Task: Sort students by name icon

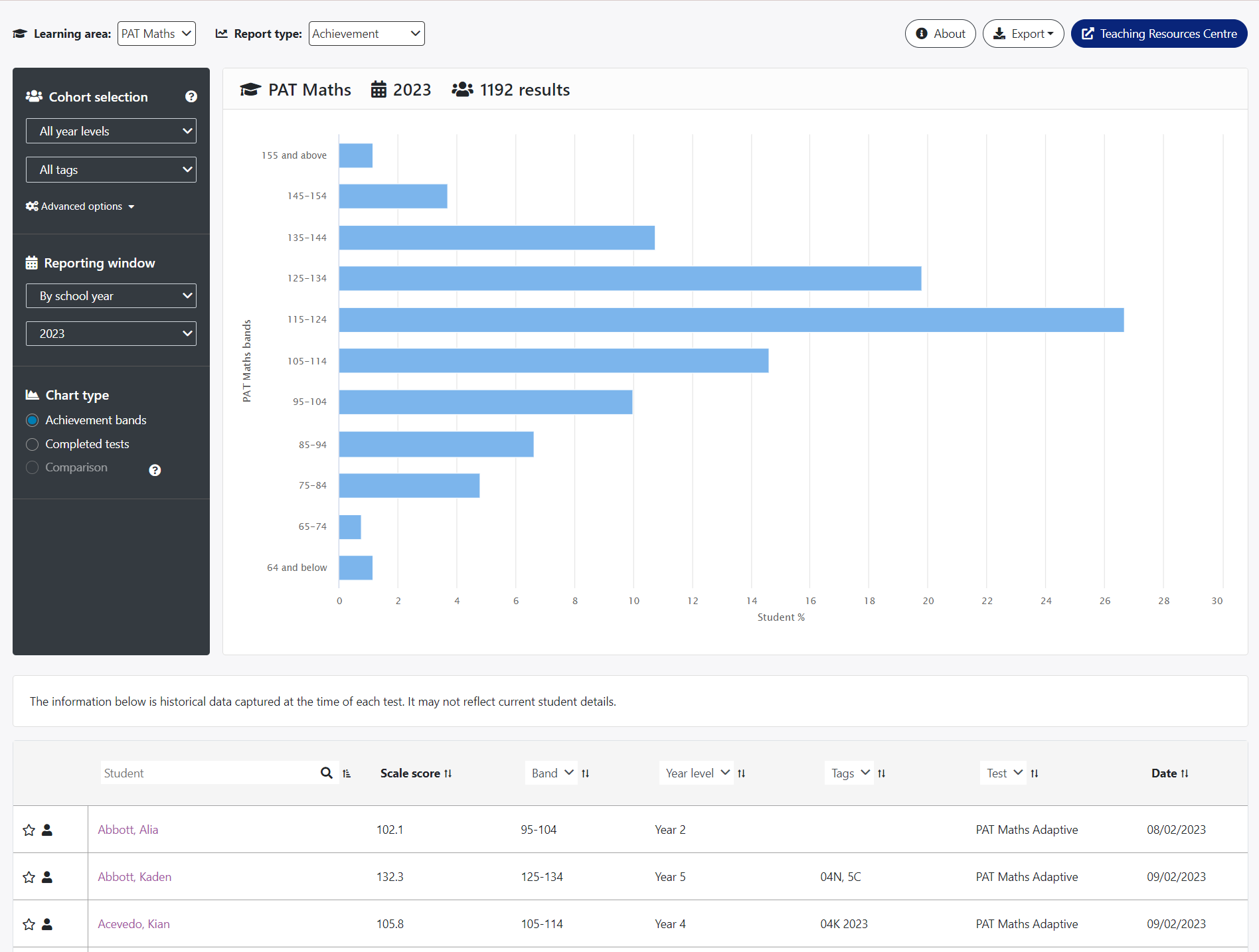Action: (x=347, y=773)
